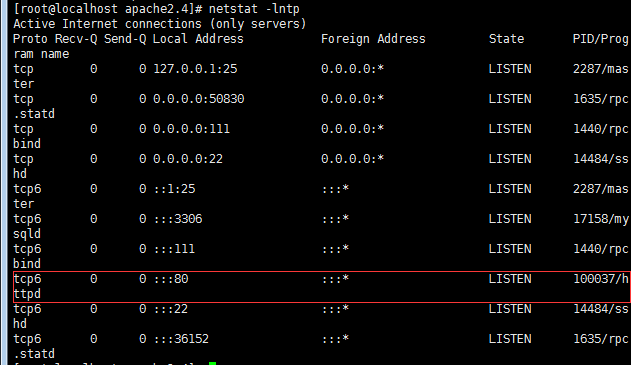Click the 'LISTEN' state on the :::80 row

510,279
